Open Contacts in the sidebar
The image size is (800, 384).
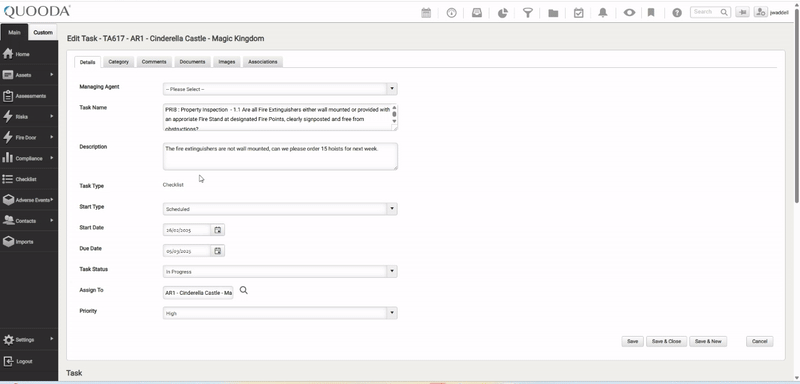click(x=29, y=221)
